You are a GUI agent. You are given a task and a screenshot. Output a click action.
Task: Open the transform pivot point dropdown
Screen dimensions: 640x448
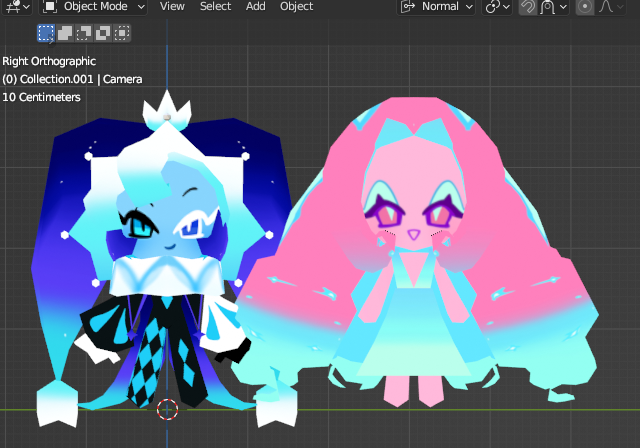point(497,7)
